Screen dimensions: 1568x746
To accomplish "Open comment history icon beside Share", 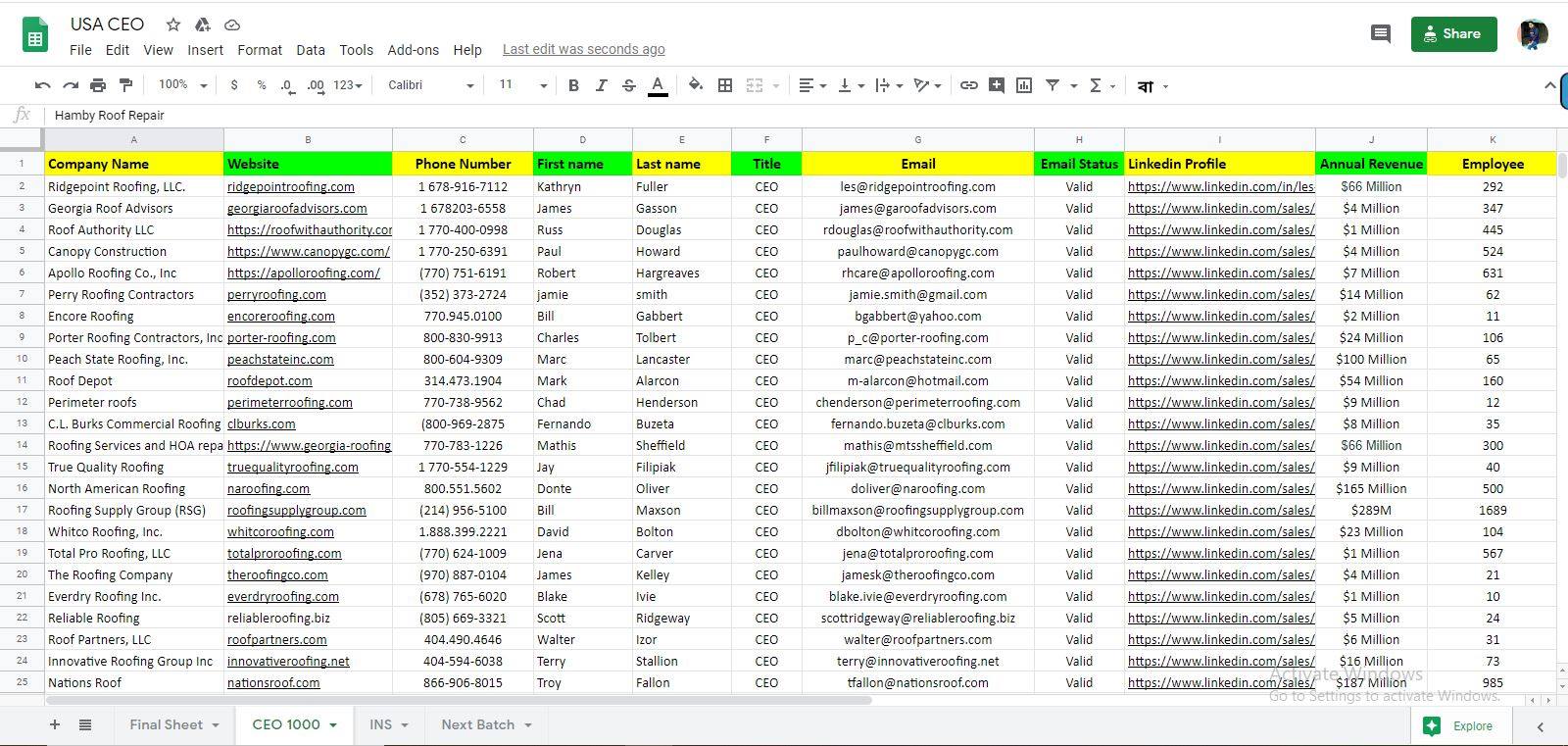I will 1380,34.
